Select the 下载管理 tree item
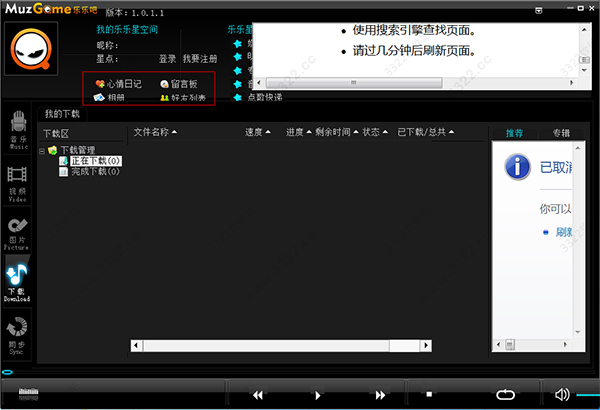This screenshot has width=600, height=410. [x=78, y=150]
